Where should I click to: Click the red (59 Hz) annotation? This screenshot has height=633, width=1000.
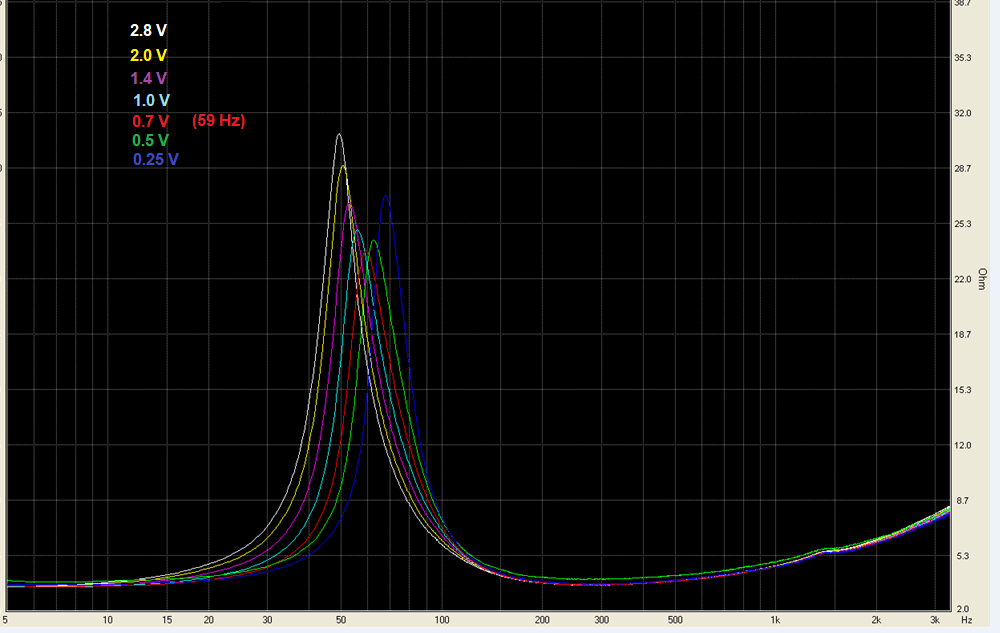coord(219,120)
